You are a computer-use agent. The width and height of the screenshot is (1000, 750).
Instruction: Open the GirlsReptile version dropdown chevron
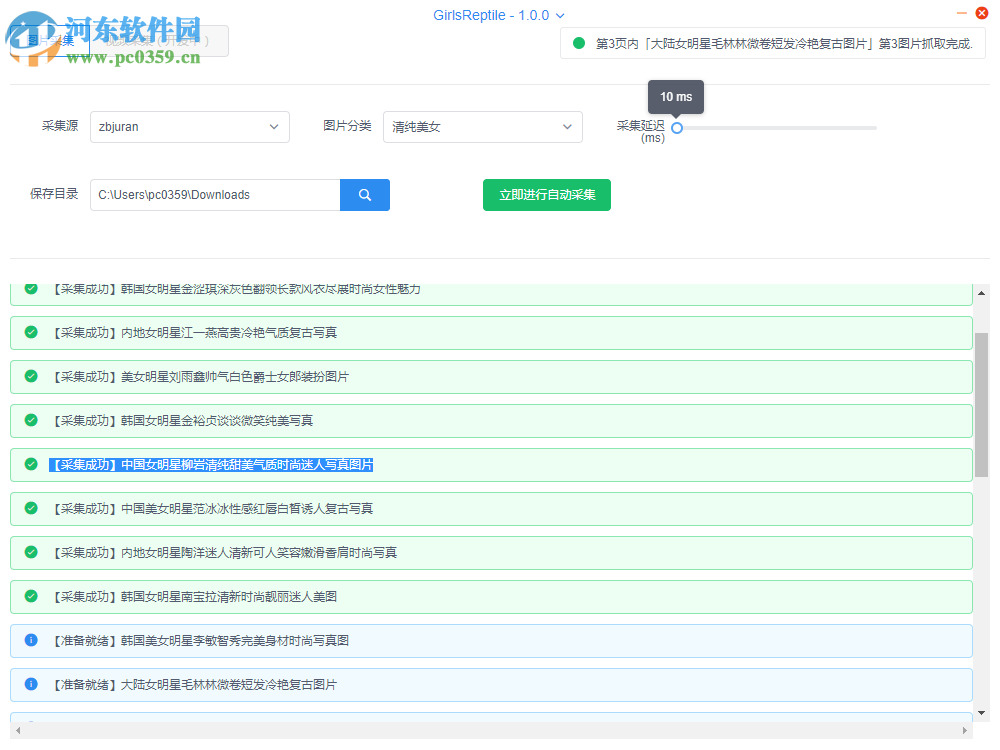coord(560,16)
